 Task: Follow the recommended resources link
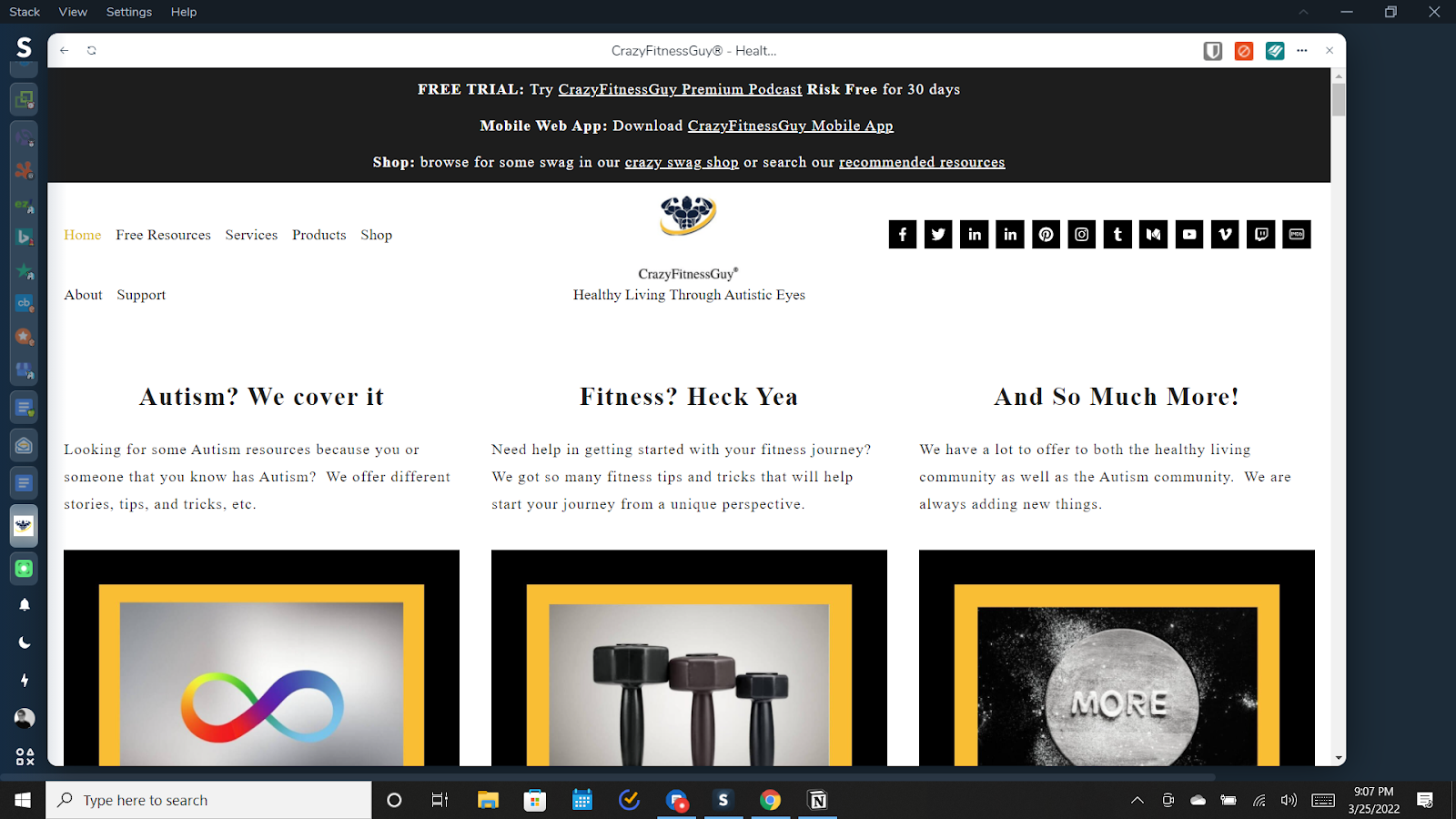tap(922, 162)
